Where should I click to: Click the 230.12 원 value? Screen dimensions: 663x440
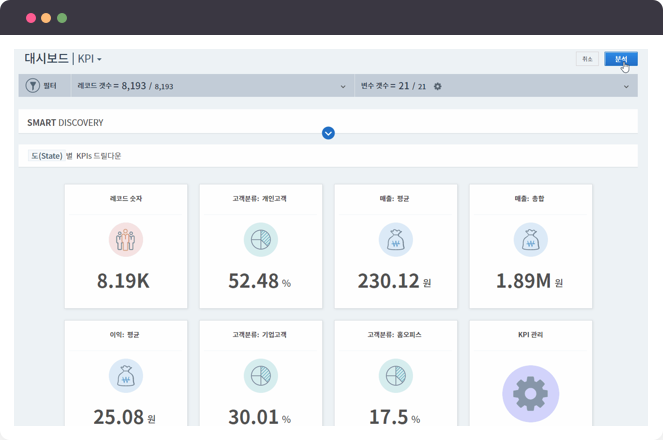[x=394, y=281]
